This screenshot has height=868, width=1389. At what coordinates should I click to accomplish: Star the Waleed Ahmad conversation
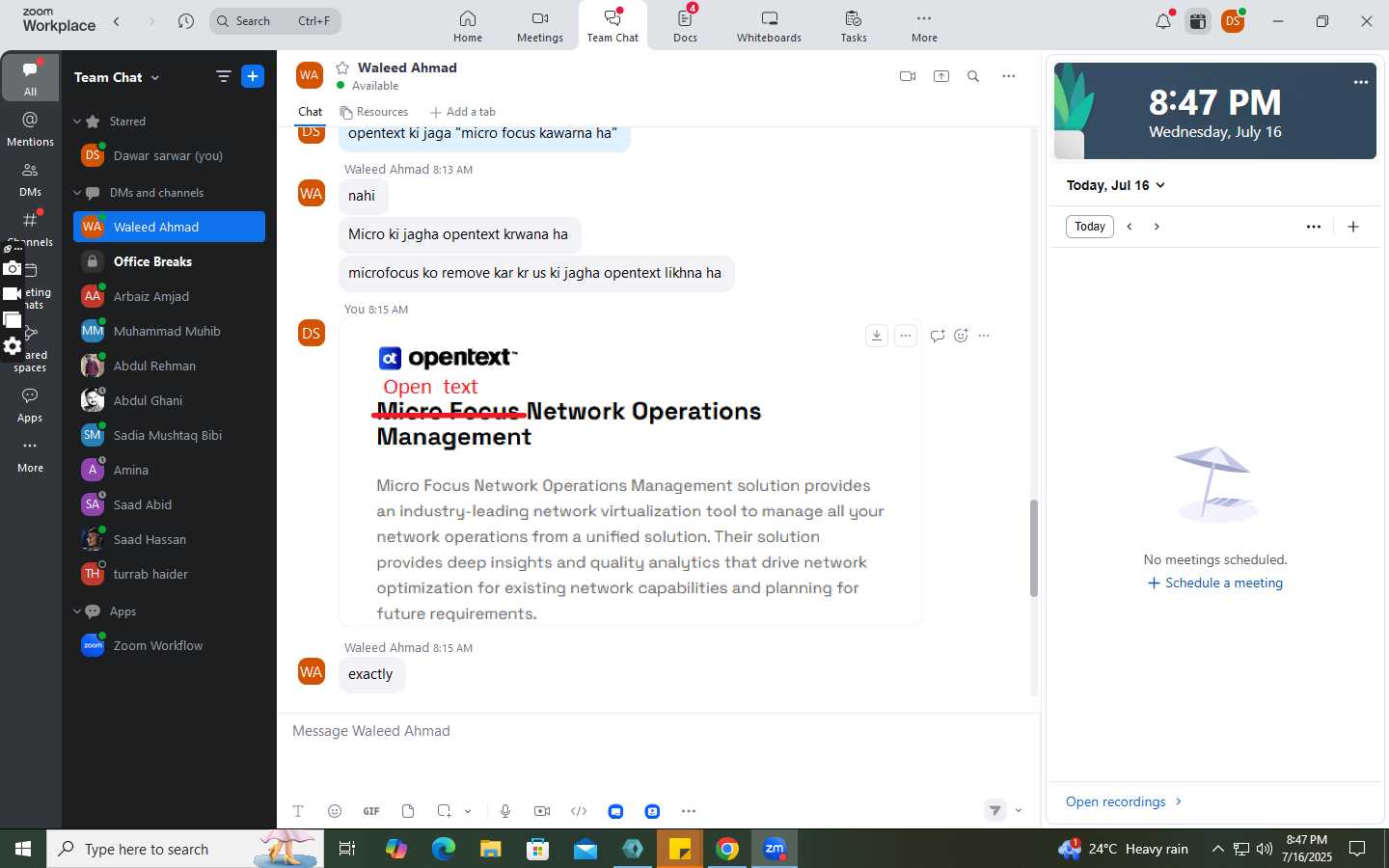click(342, 68)
